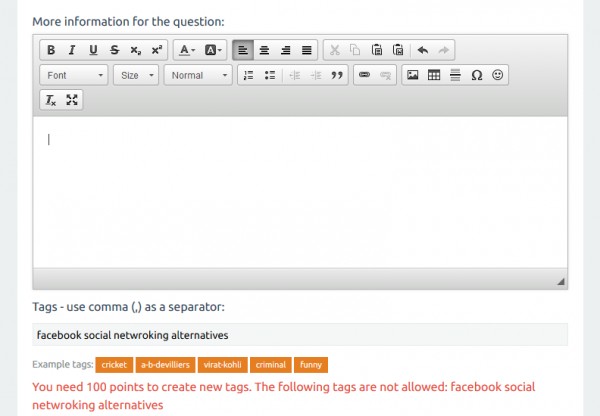This screenshot has height=416, width=600.
Task: Insert a table
Action: (x=434, y=75)
